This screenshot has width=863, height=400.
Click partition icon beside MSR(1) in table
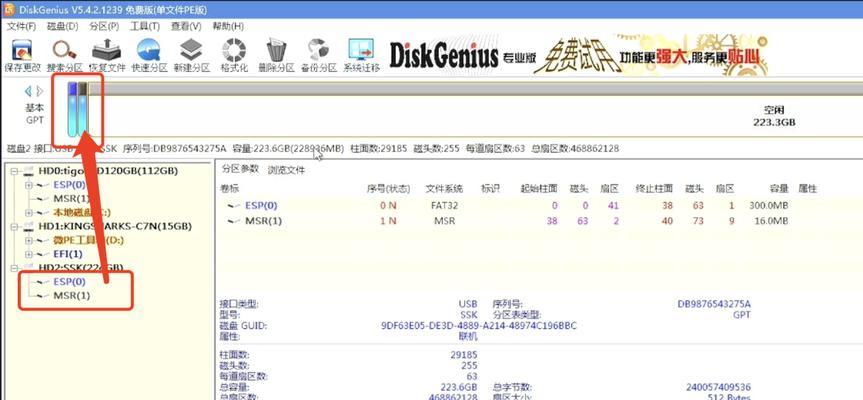tap(234, 221)
